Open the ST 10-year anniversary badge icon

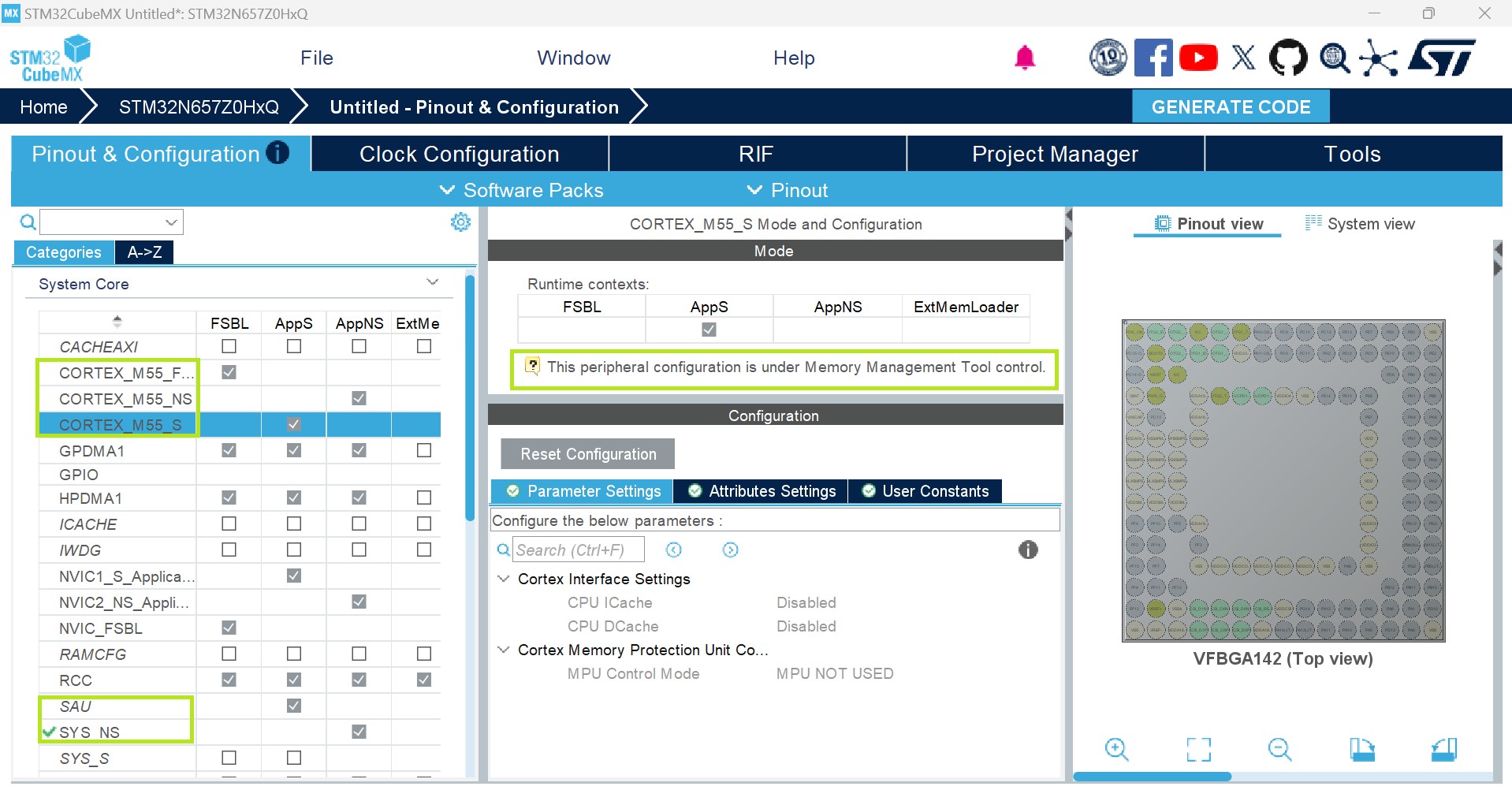click(1108, 58)
